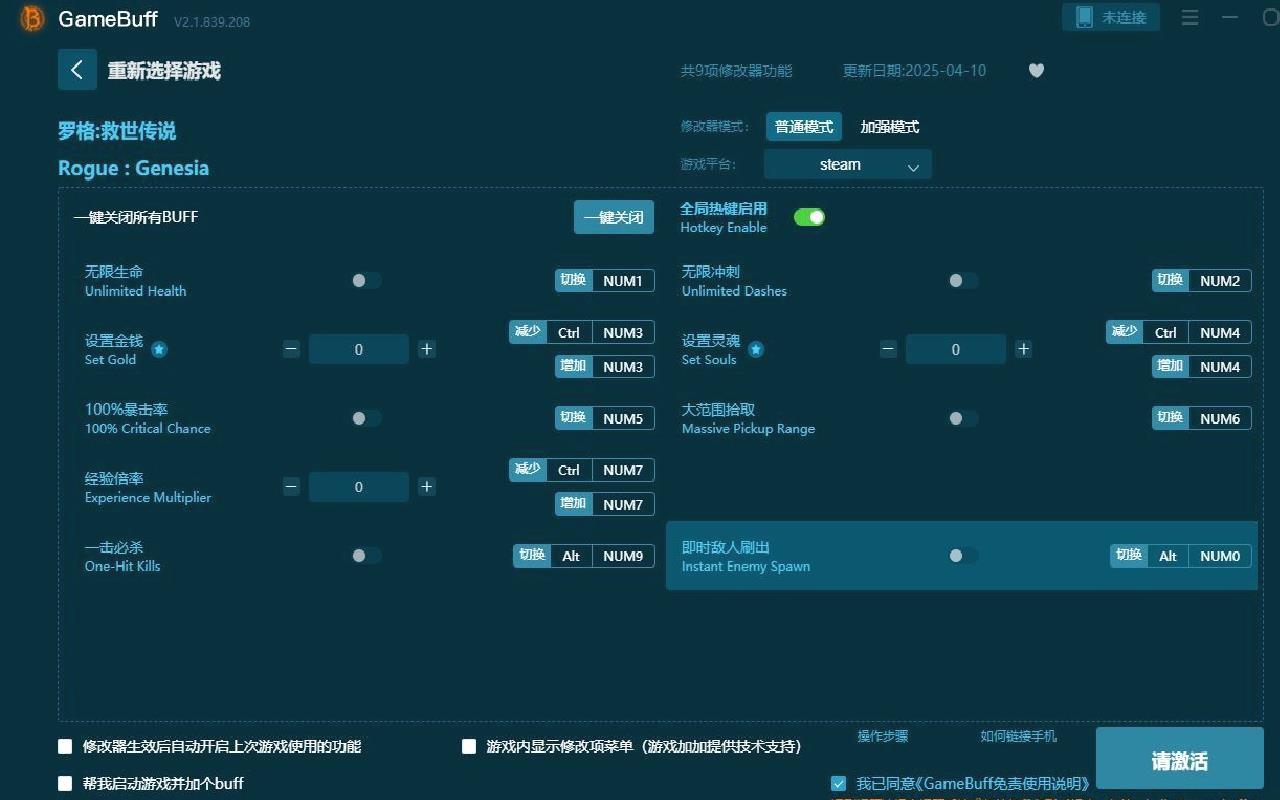Decrease Set Souls value with minus
Viewport: 1280px width, 800px height.
coord(888,349)
